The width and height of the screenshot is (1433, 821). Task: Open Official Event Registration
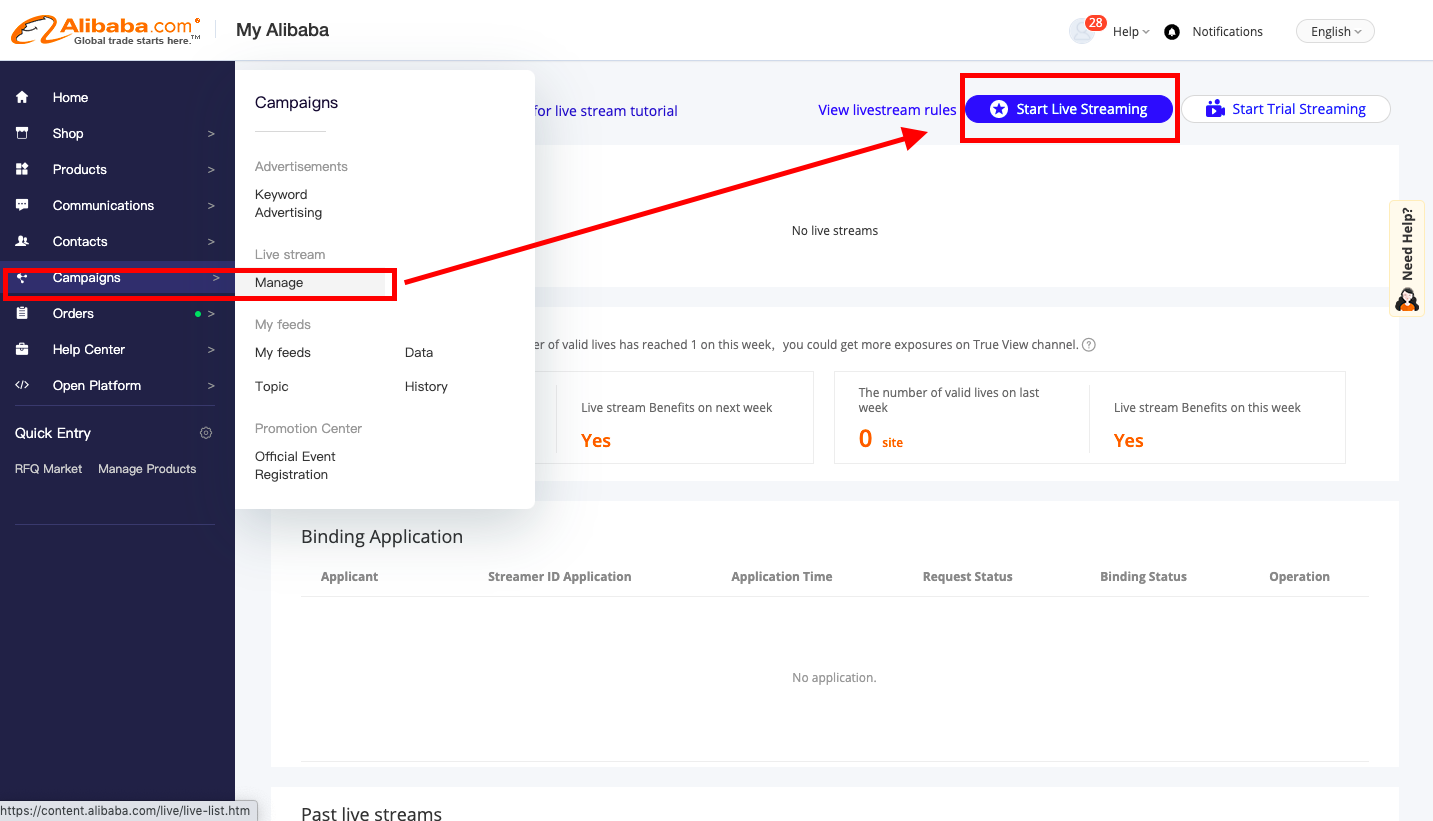(x=295, y=465)
